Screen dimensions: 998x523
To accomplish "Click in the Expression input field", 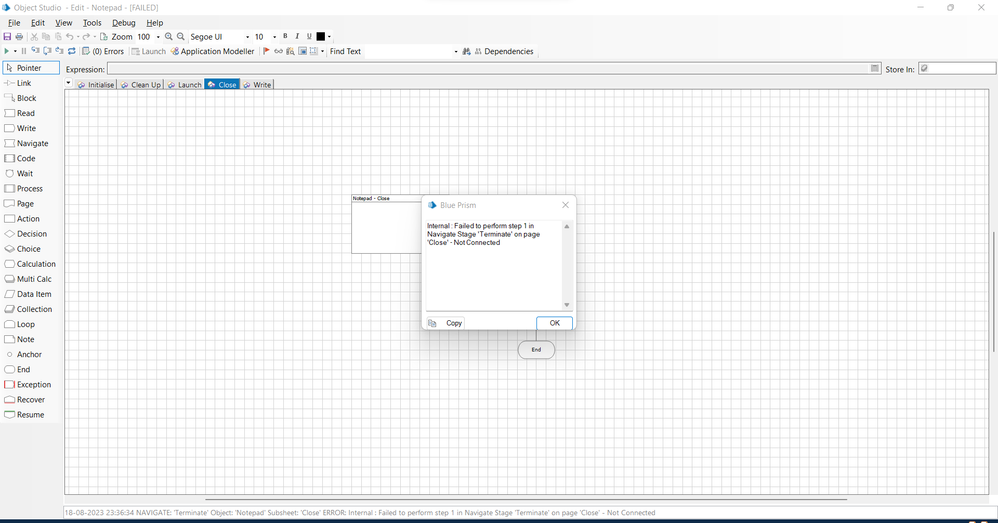I will [493, 69].
